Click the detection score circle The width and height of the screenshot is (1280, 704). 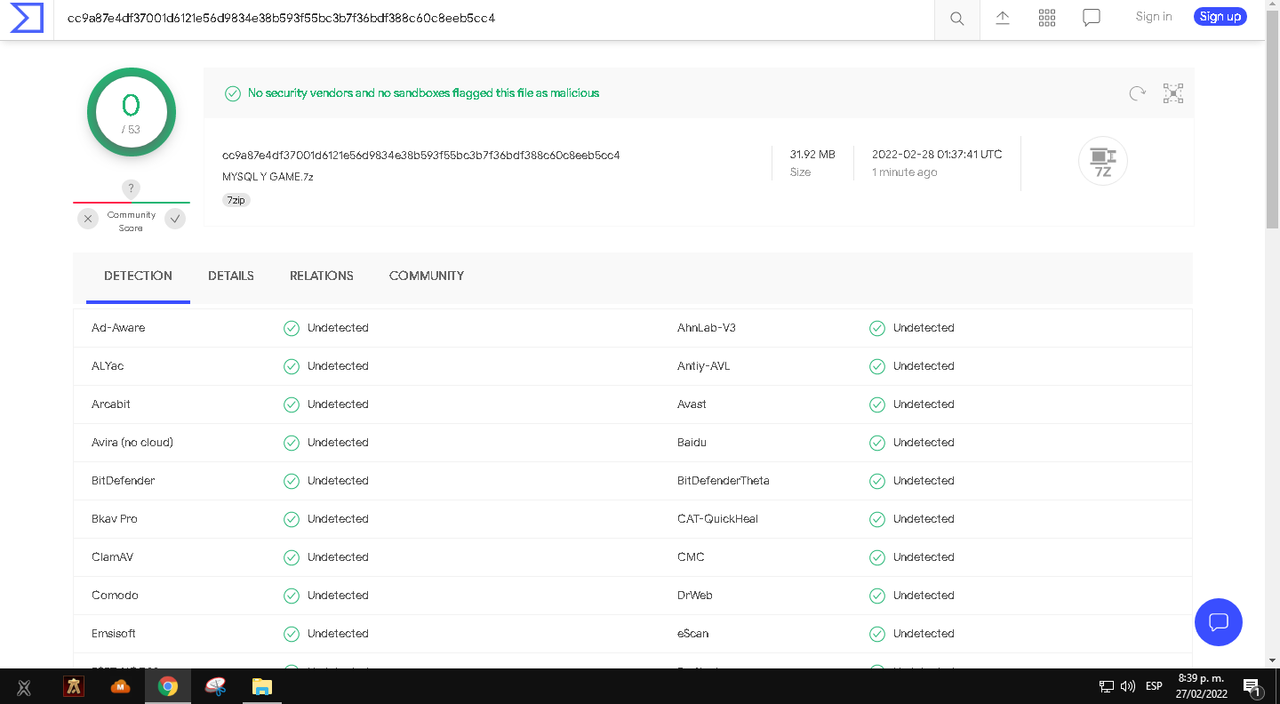pos(131,112)
